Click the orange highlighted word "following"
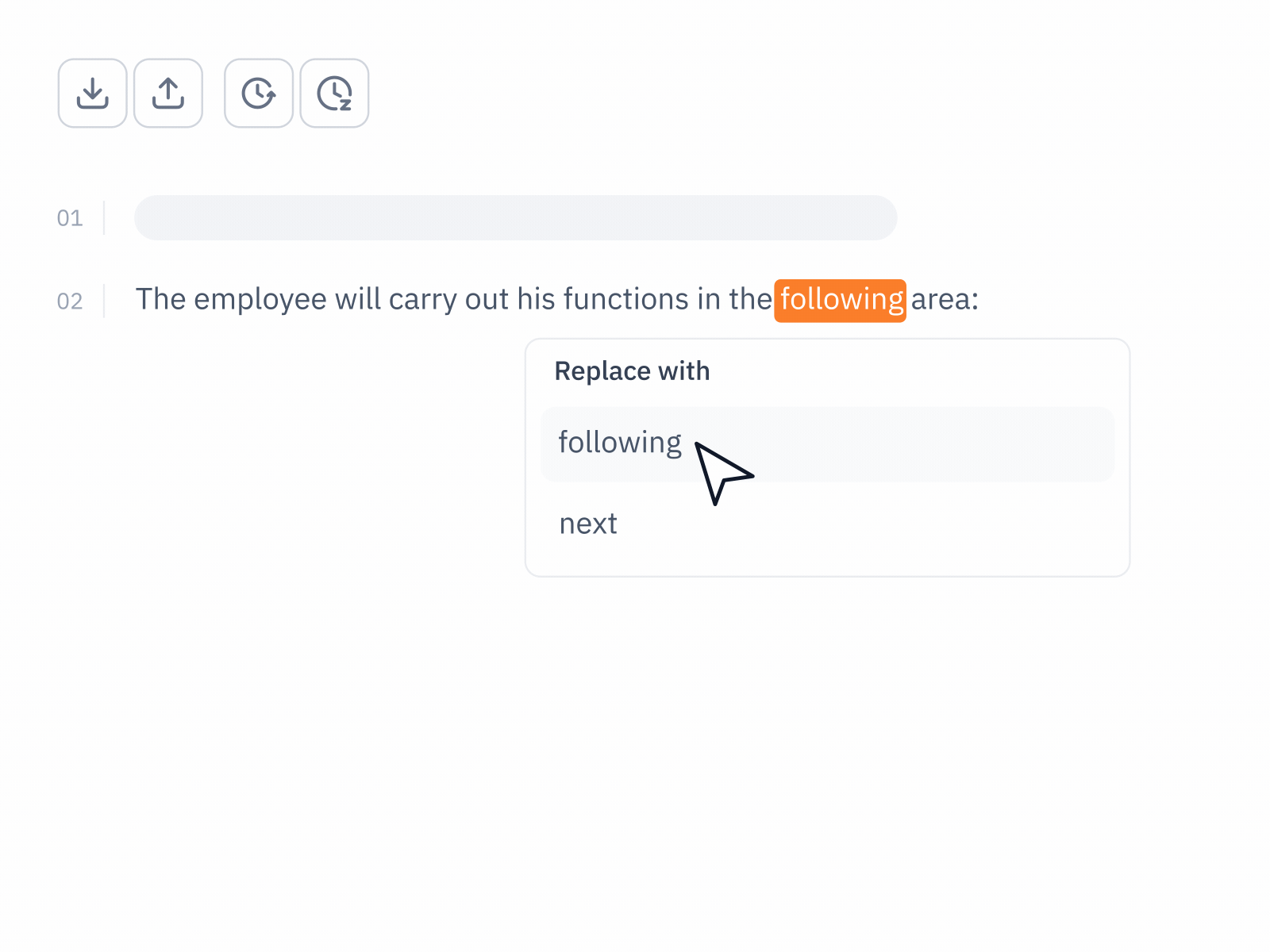This screenshot has width=1270, height=952. pyautogui.click(x=841, y=300)
